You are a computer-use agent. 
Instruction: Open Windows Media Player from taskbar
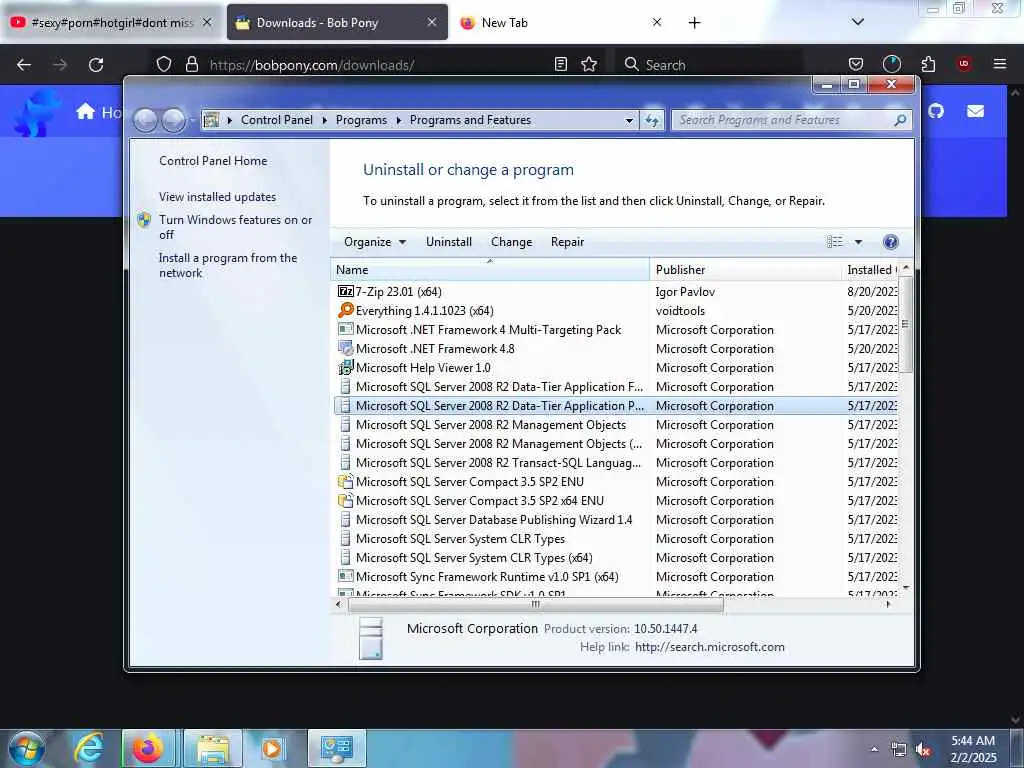click(x=272, y=748)
